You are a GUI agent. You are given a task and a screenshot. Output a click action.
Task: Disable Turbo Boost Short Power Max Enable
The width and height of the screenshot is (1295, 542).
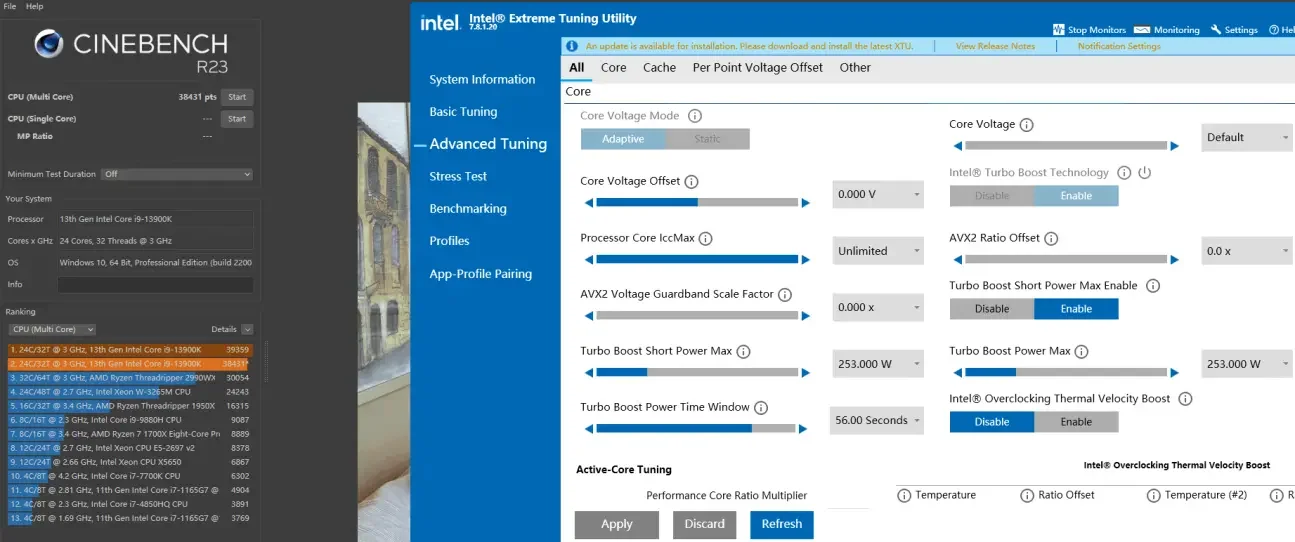991,309
